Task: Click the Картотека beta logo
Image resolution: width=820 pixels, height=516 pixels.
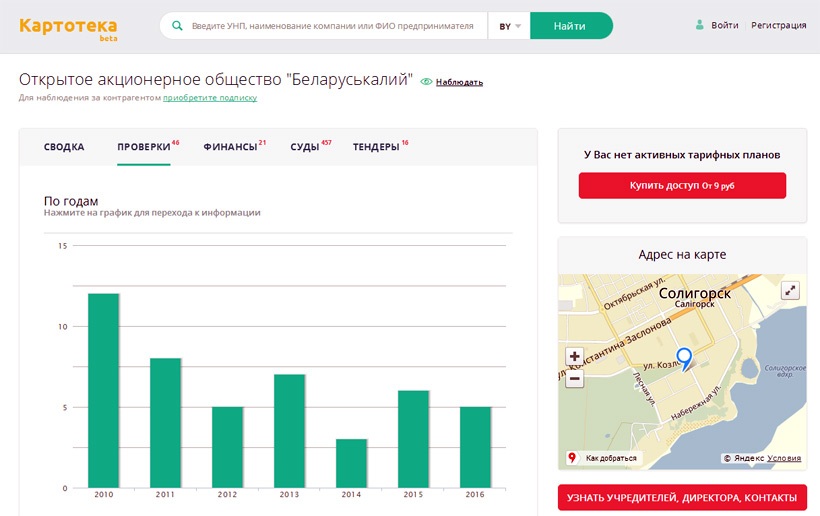Action: click(x=67, y=27)
